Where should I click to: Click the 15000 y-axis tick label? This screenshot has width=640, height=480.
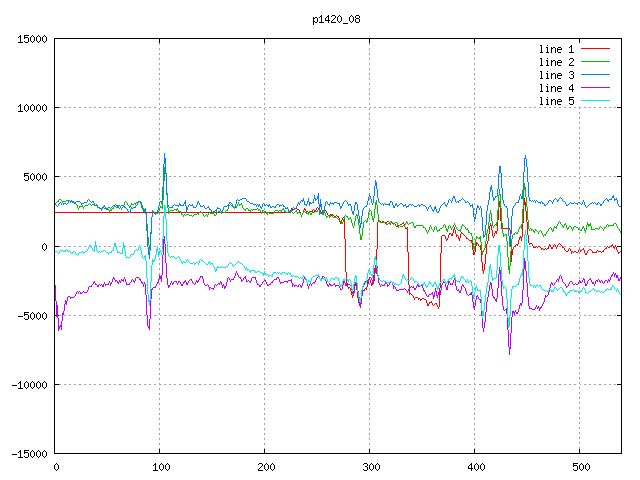tap(32, 39)
